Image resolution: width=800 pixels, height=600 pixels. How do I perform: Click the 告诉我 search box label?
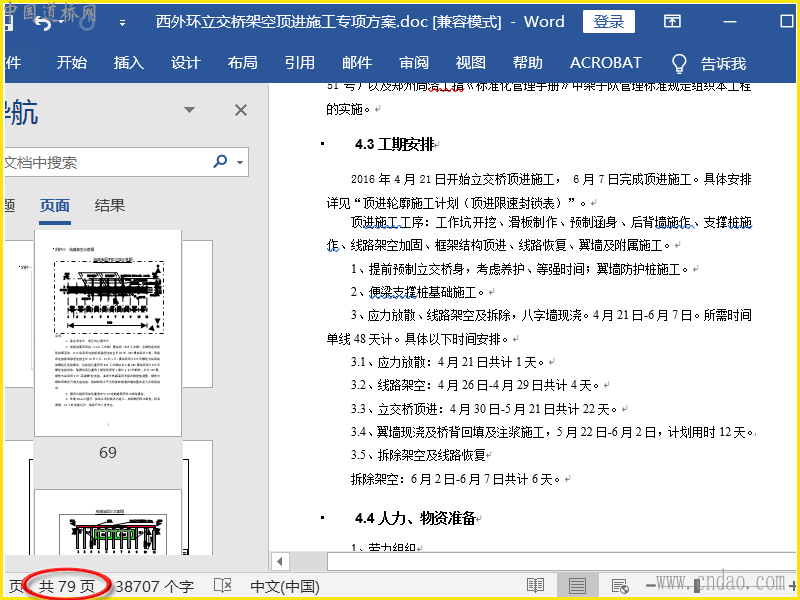point(723,64)
